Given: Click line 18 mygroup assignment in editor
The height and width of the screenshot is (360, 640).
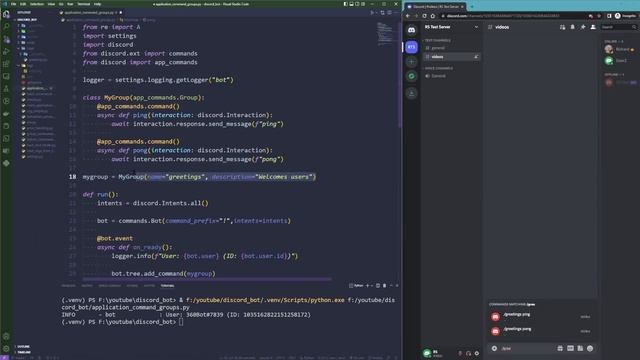Looking at the screenshot, I should (199, 177).
